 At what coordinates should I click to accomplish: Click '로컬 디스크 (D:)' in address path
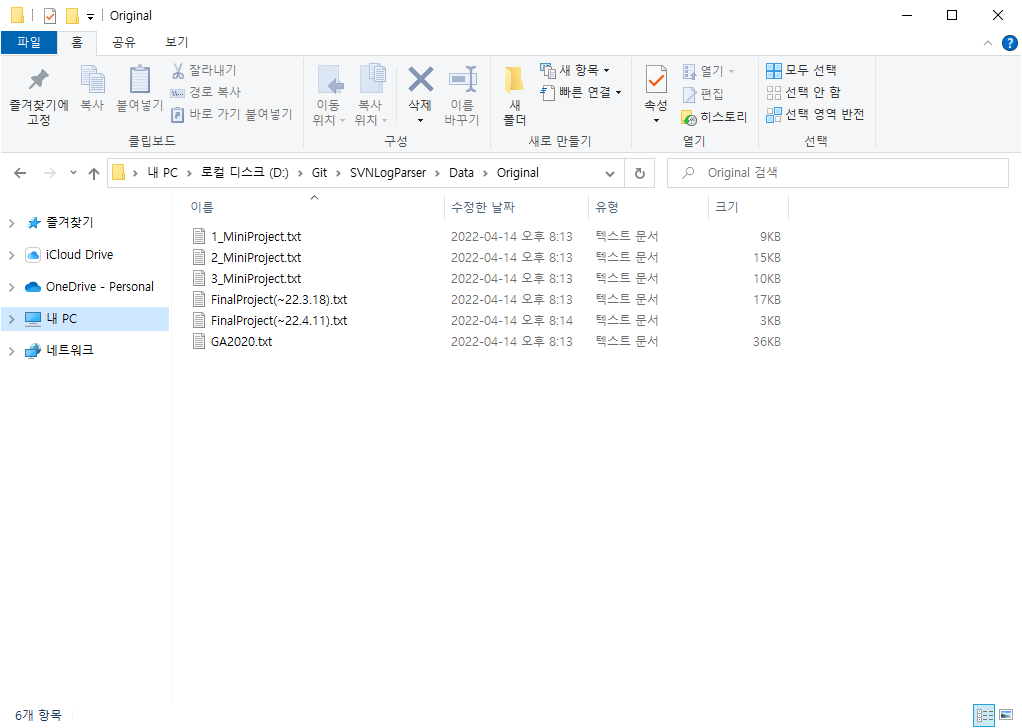click(x=244, y=173)
